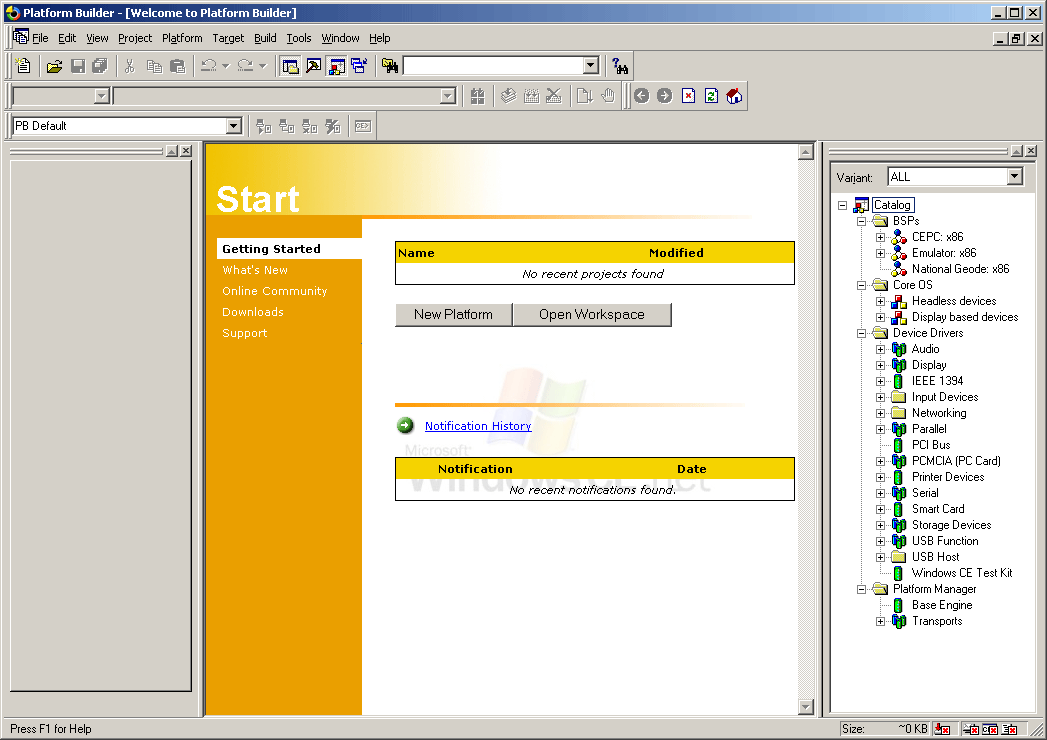Expand the Transports tree node
The height and width of the screenshot is (740, 1047).
(880, 621)
